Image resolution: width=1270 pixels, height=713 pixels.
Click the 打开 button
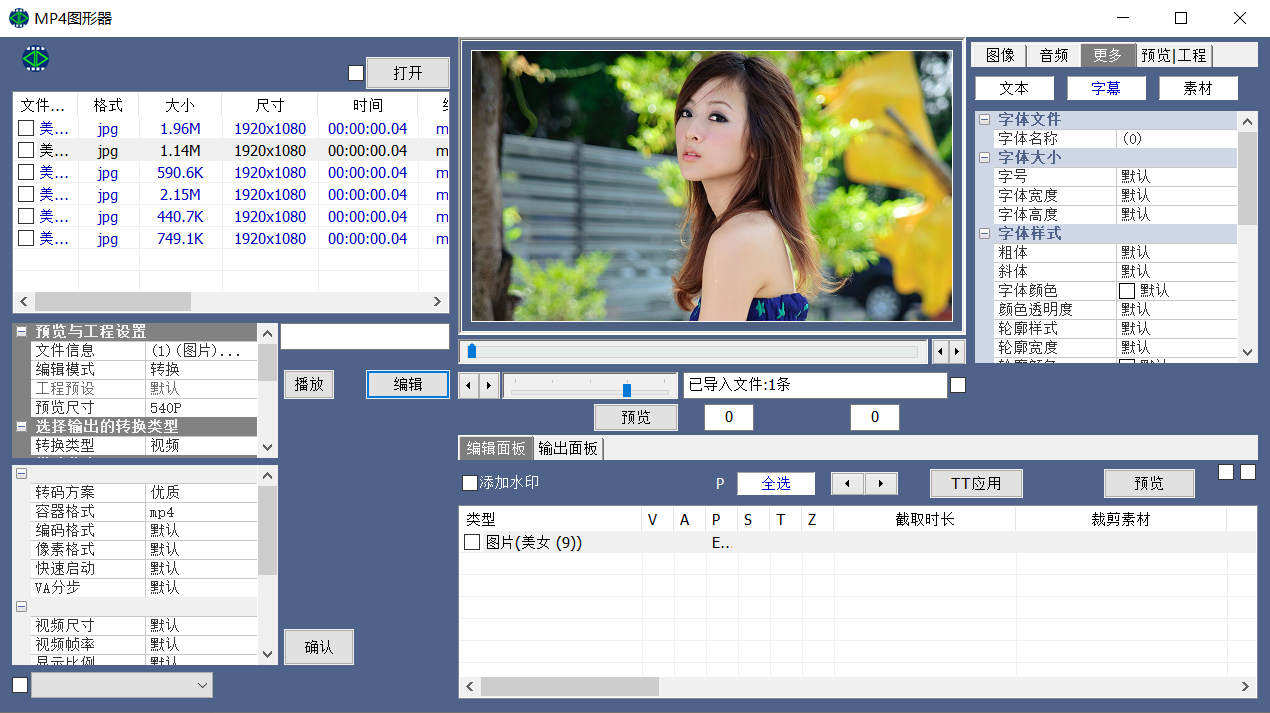click(408, 73)
